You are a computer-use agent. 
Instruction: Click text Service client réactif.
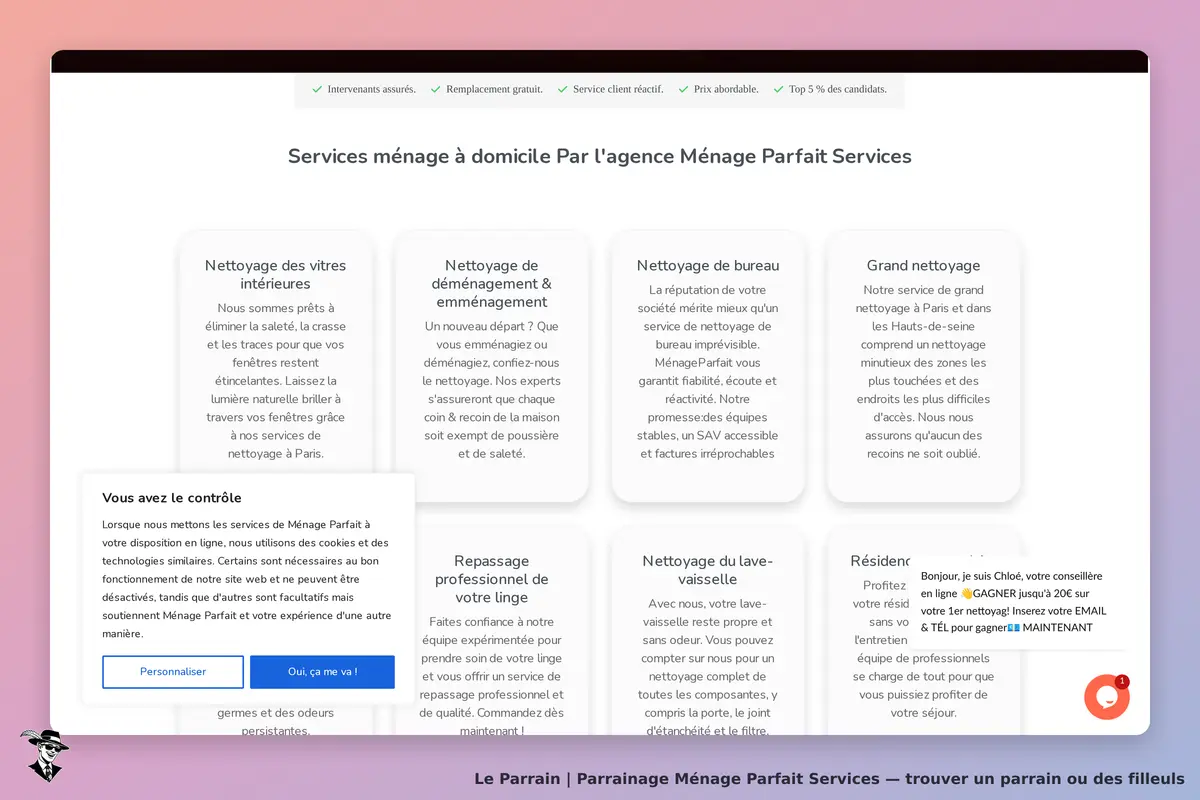[618, 89]
